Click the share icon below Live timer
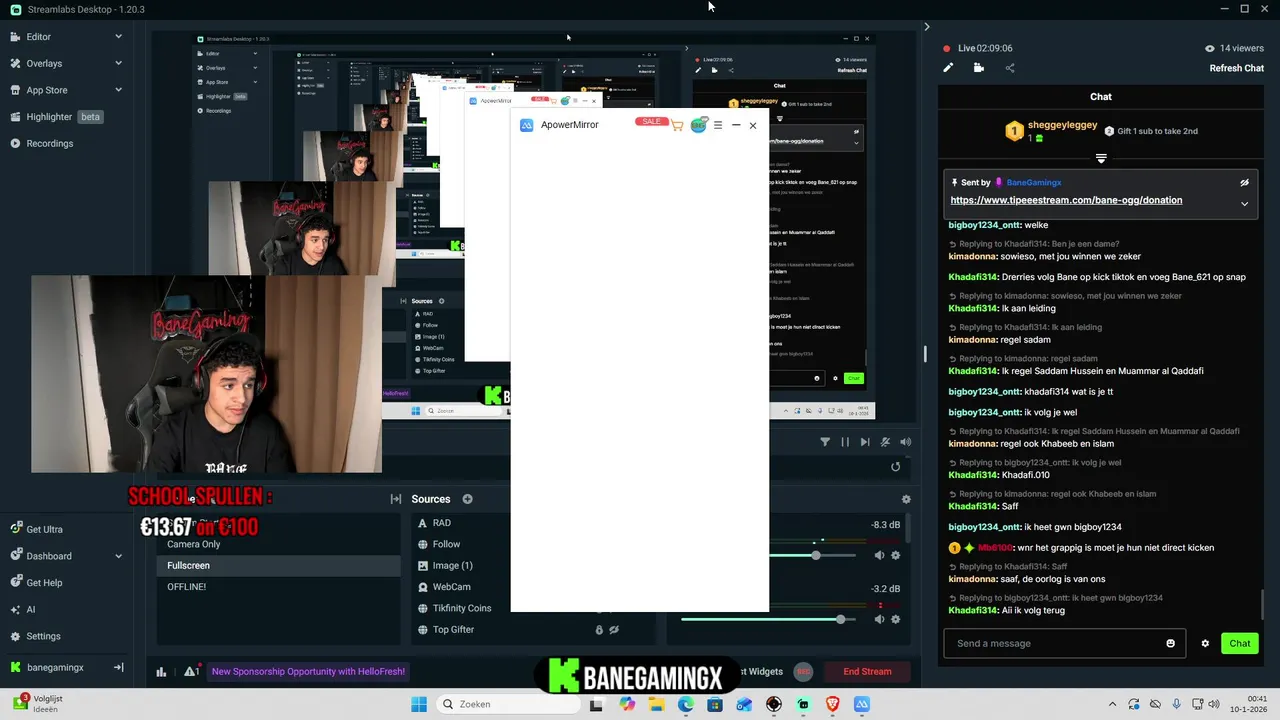 click(x=1010, y=68)
